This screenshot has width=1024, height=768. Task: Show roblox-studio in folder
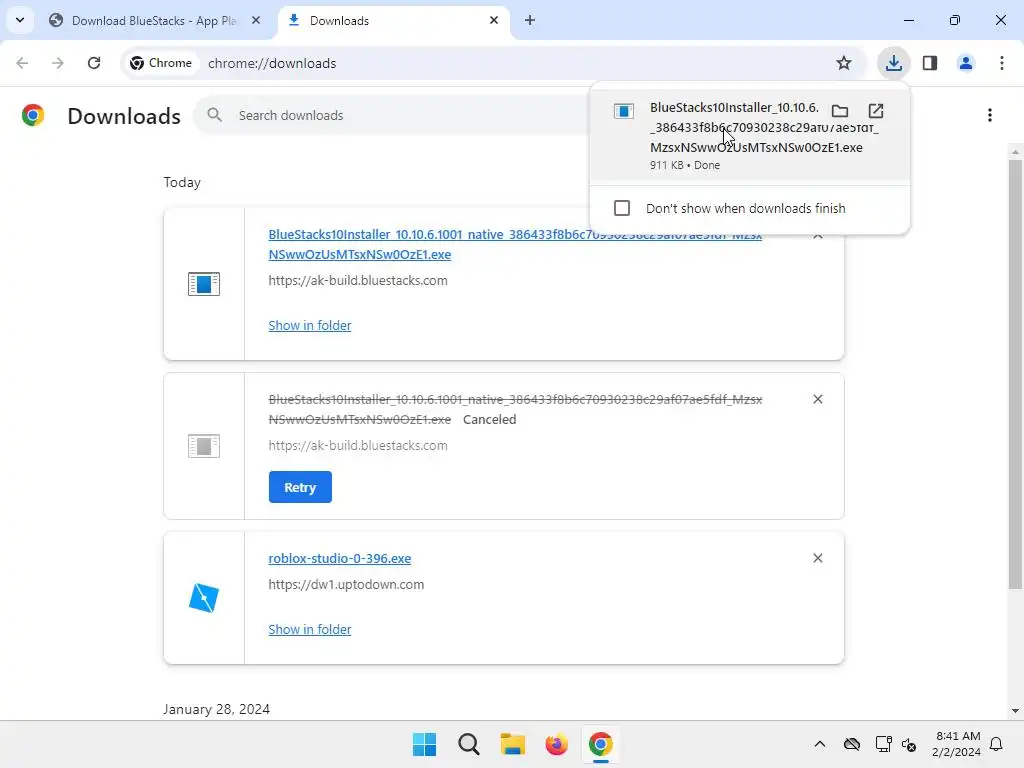[x=310, y=630]
